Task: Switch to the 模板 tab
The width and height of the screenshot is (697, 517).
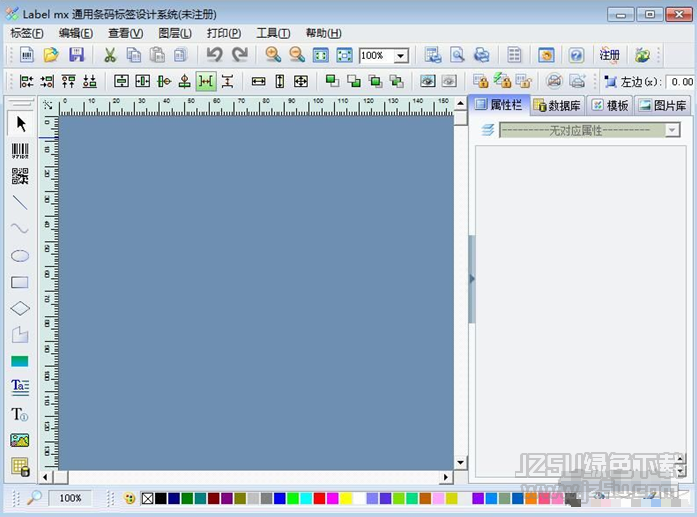Action: (610, 105)
